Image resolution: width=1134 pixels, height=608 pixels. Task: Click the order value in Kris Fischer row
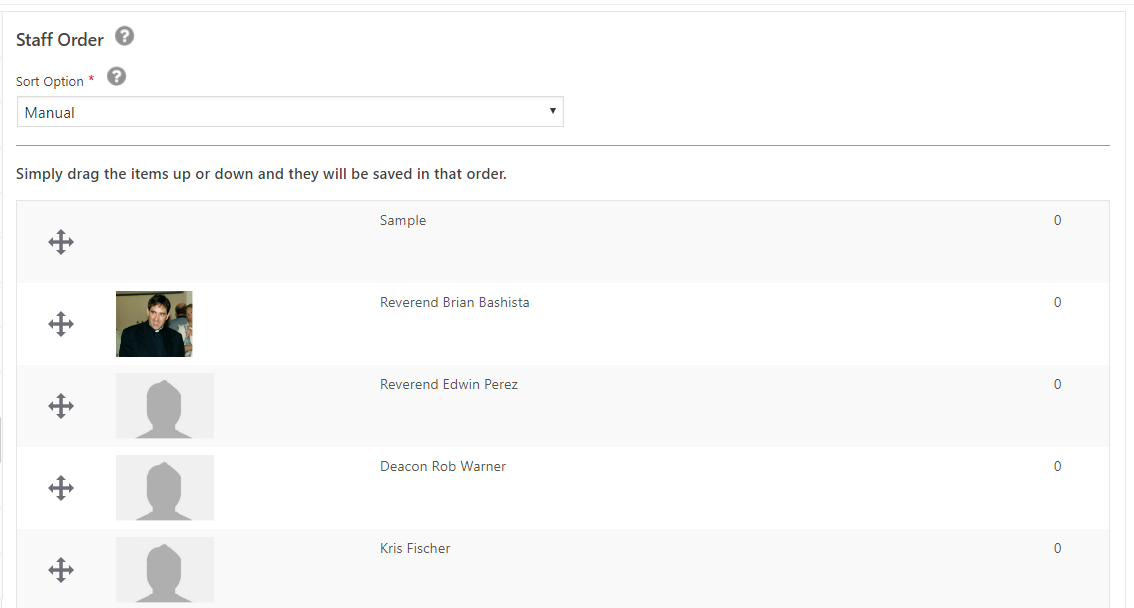pyautogui.click(x=1057, y=549)
